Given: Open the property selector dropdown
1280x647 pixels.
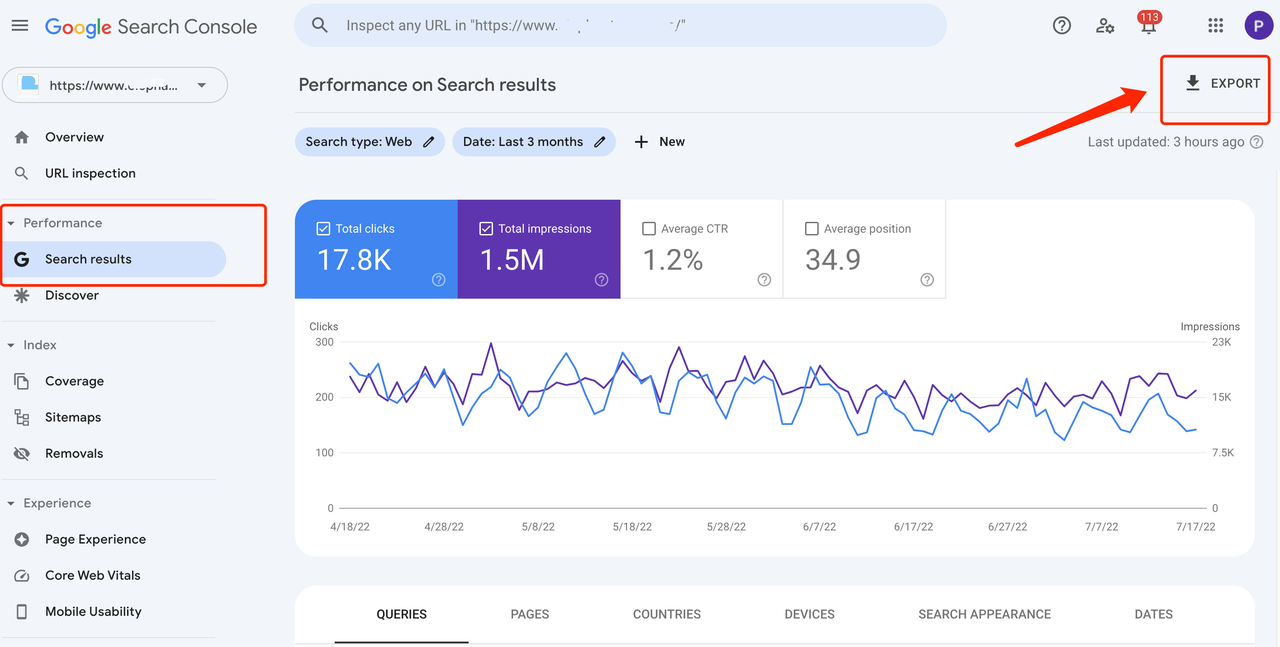Looking at the screenshot, I should [x=115, y=85].
